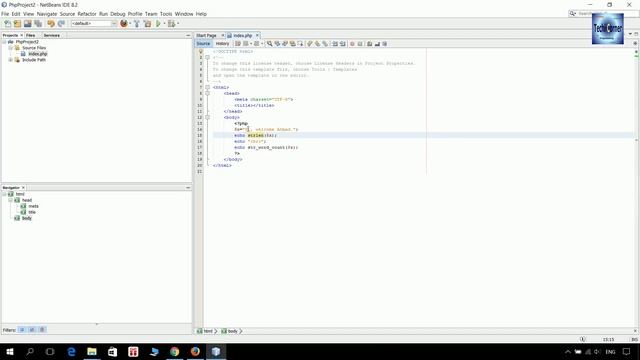The image size is (640, 360).
Task: Click the NetBeans cube icon in taskbar
Action: coord(216,351)
